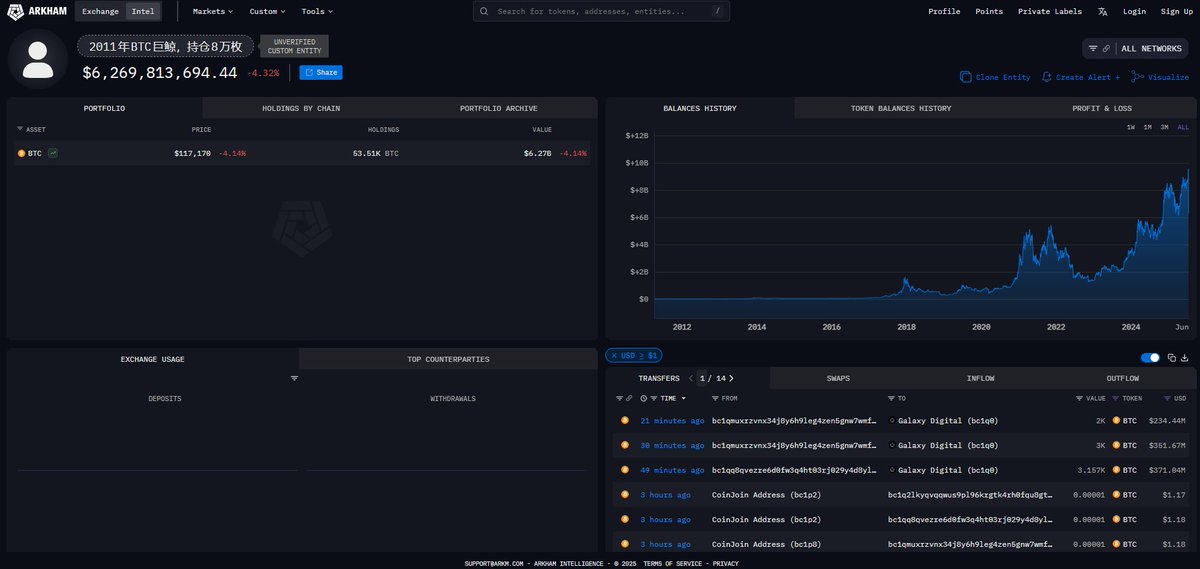
Task: Open the Top Counterparties tab
Action: point(448,359)
